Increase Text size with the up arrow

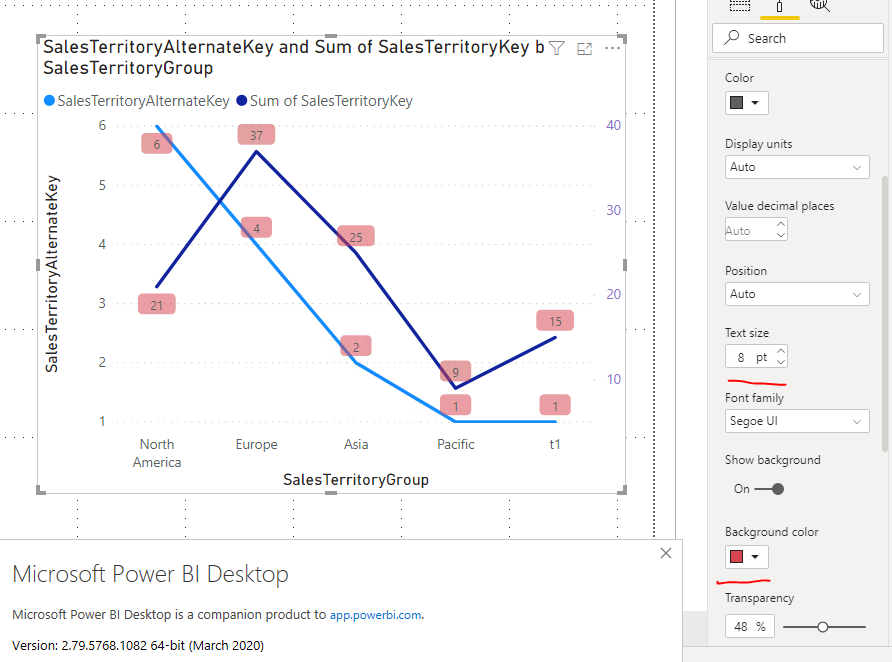coord(780,351)
